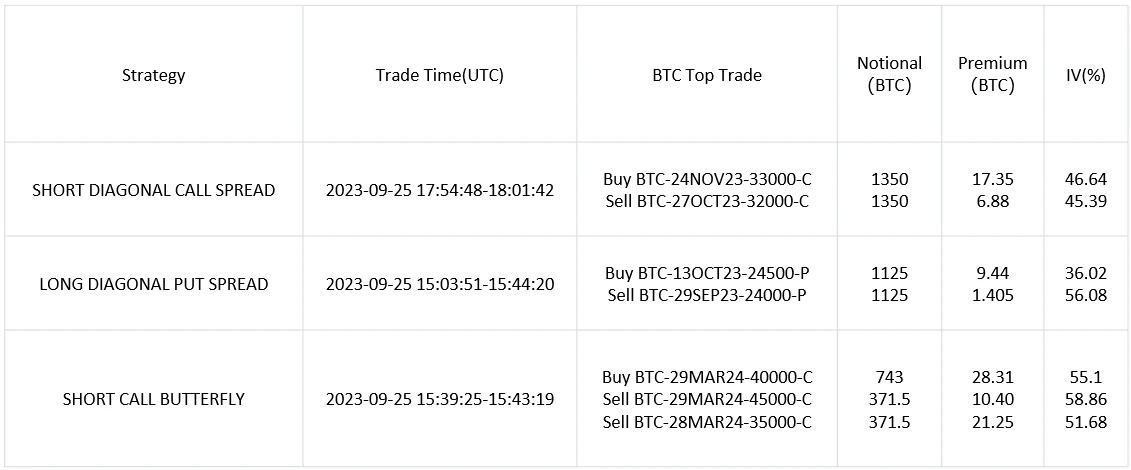The height and width of the screenshot is (470, 1131).
Task: Click the BTC Top Trade column header
Action: tap(707, 75)
